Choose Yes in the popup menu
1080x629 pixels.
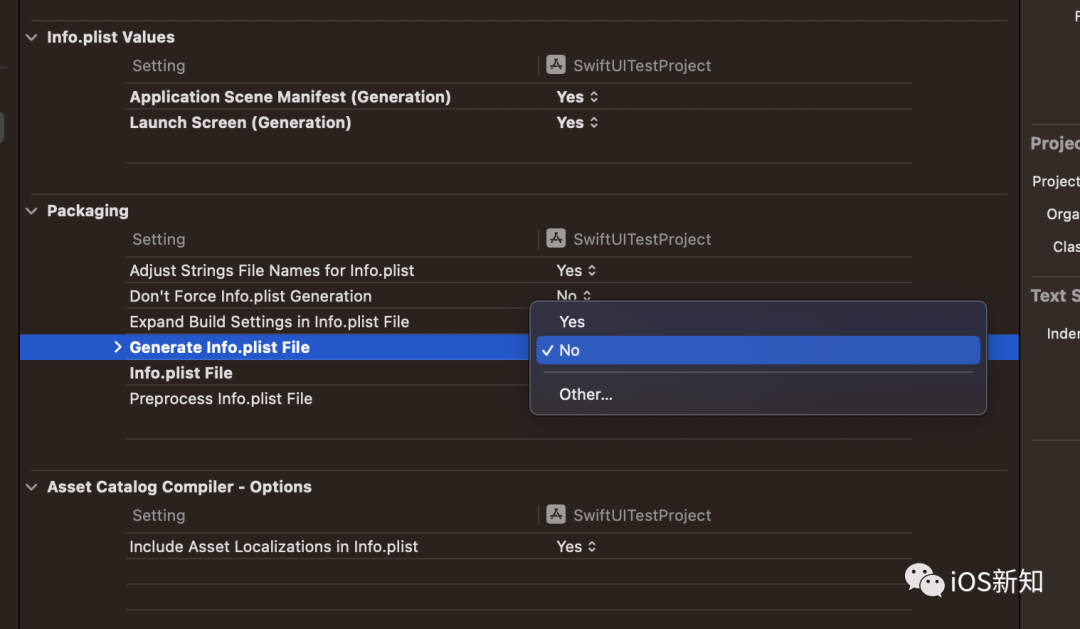point(572,322)
